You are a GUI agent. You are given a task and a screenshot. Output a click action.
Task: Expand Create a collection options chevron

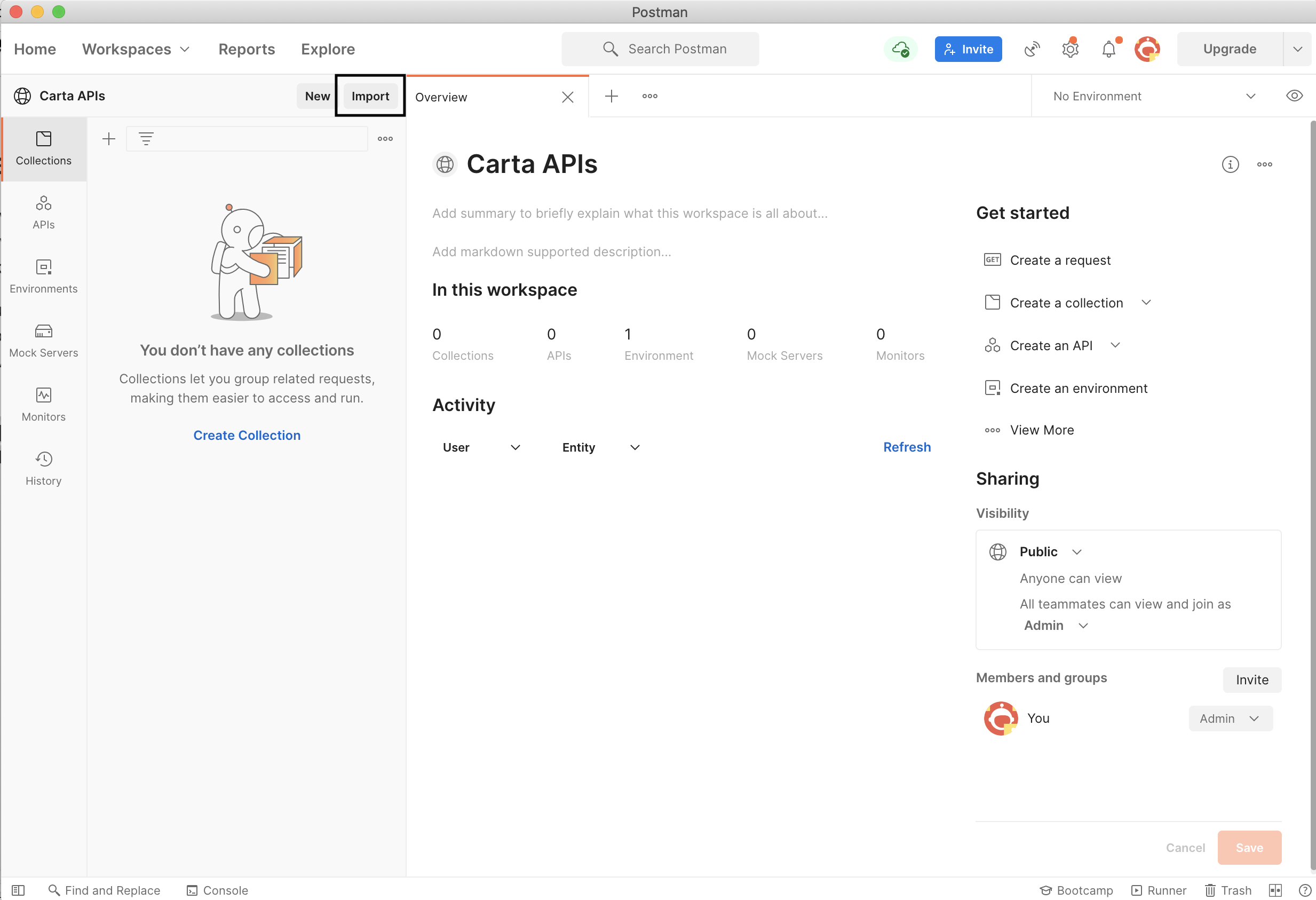1146,303
